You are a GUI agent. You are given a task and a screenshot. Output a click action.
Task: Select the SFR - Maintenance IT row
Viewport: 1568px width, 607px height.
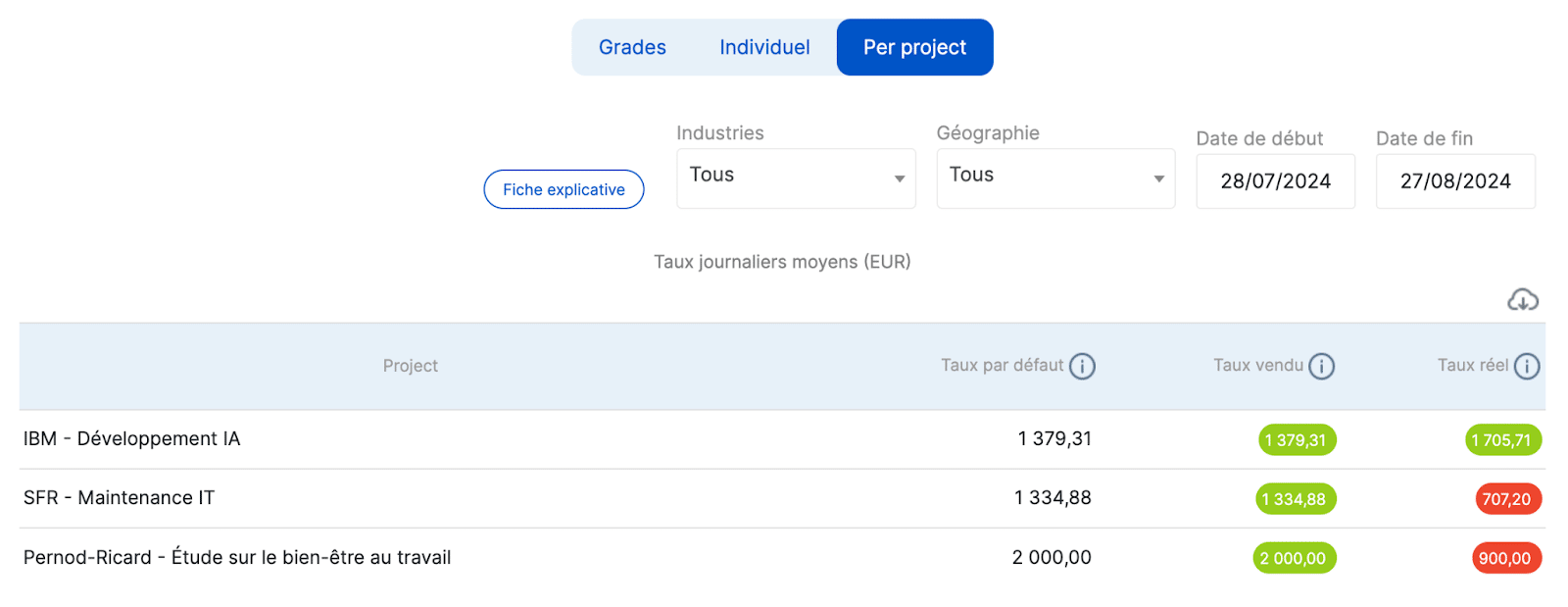click(782, 498)
